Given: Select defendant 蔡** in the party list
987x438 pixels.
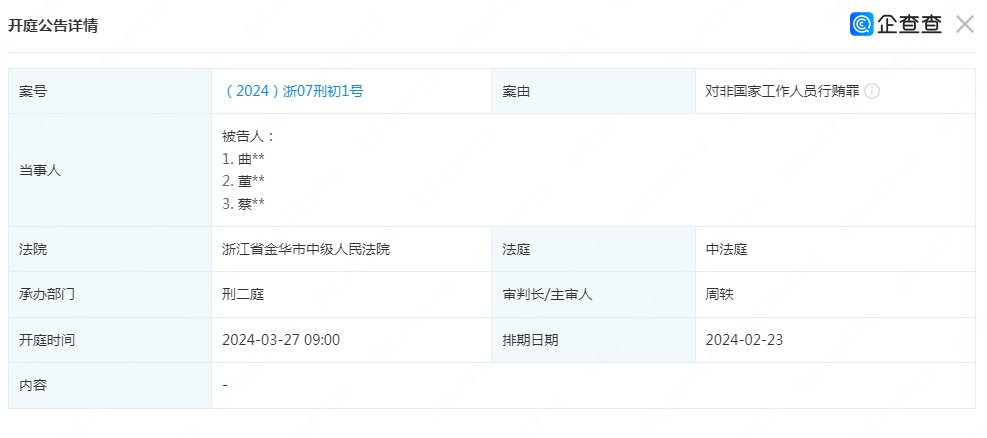Looking at the screenshot, I should 244,204.
